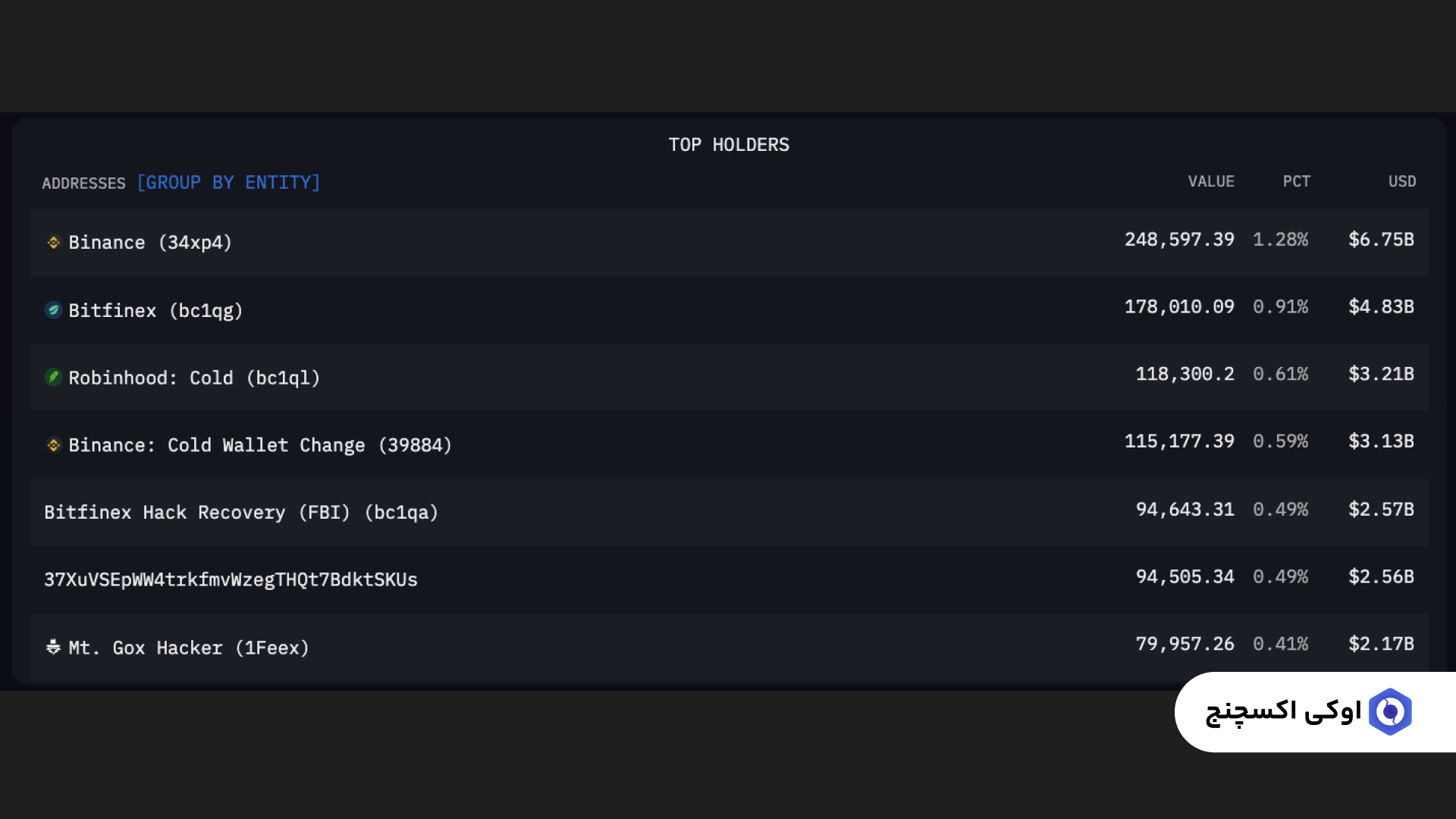Click the Bitfinex leaf logo icon

pyautogui.click(x=53, y=310)
